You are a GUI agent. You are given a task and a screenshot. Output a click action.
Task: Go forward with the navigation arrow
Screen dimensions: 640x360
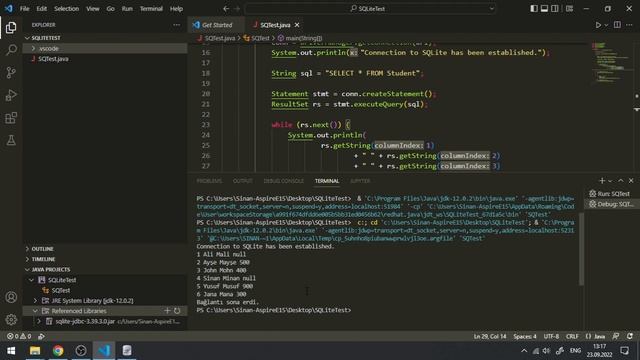tap(237, 9)
